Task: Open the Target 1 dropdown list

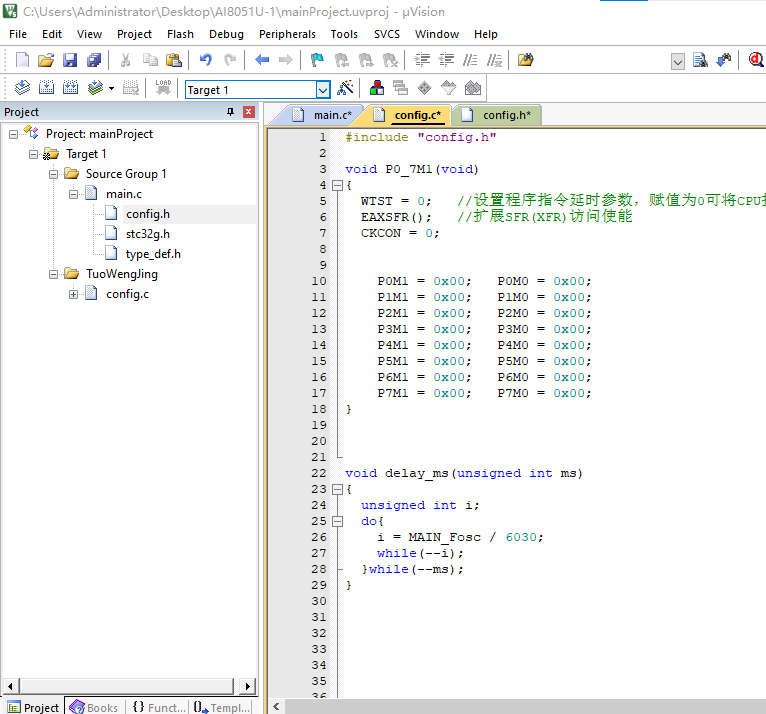Action: [322, 90]
